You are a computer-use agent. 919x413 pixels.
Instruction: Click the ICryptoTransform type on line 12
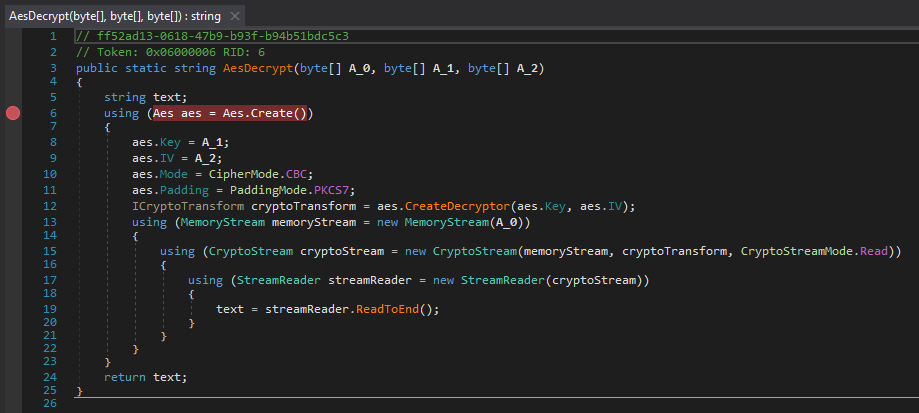pos(188,206)
